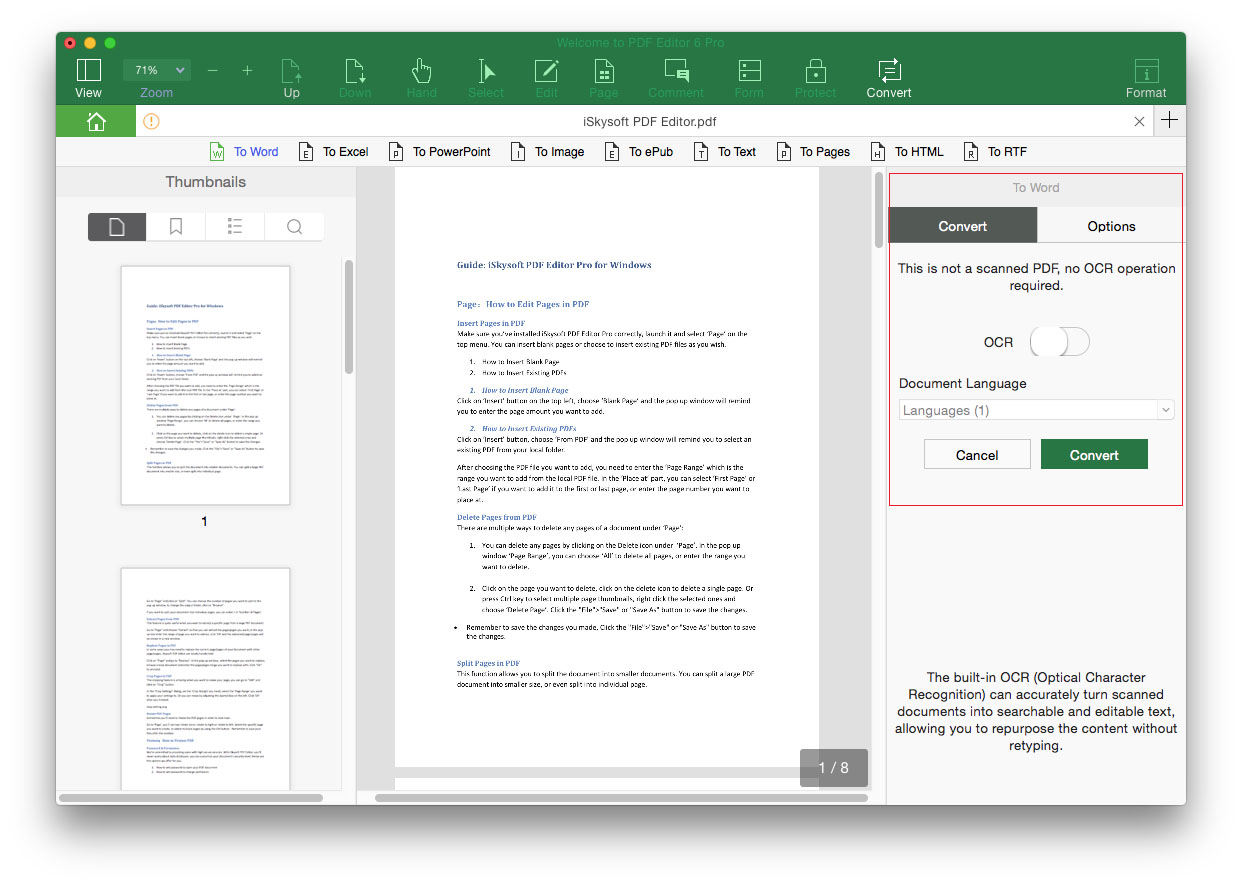Screen dimensions: 1242x885
Task: Show page thumbnails view icon
Action: coord(117,227)
